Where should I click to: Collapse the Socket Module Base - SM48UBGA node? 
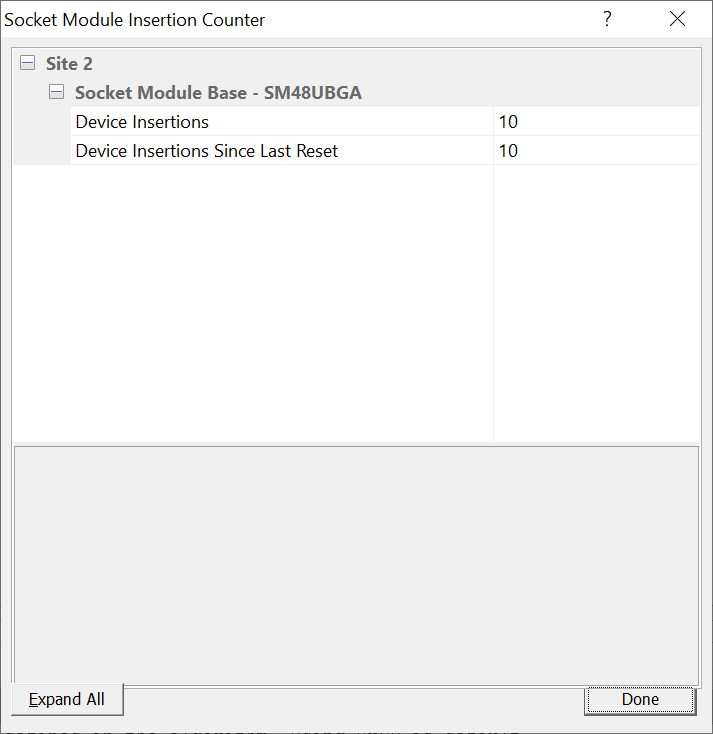click(x=57, y=92)
